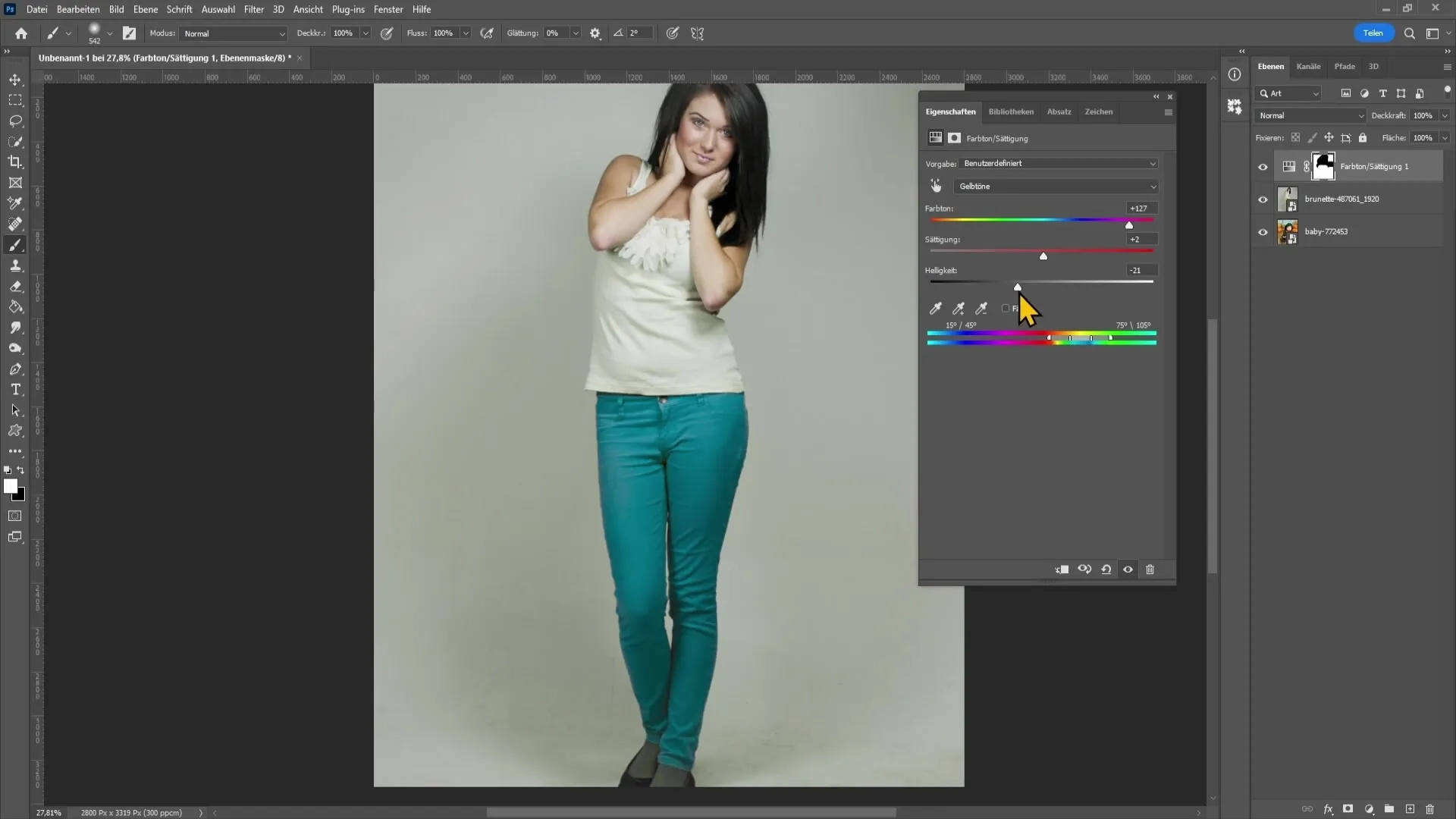
Task: Click the targeted adjustment hand icon
Action: [936, 186]
